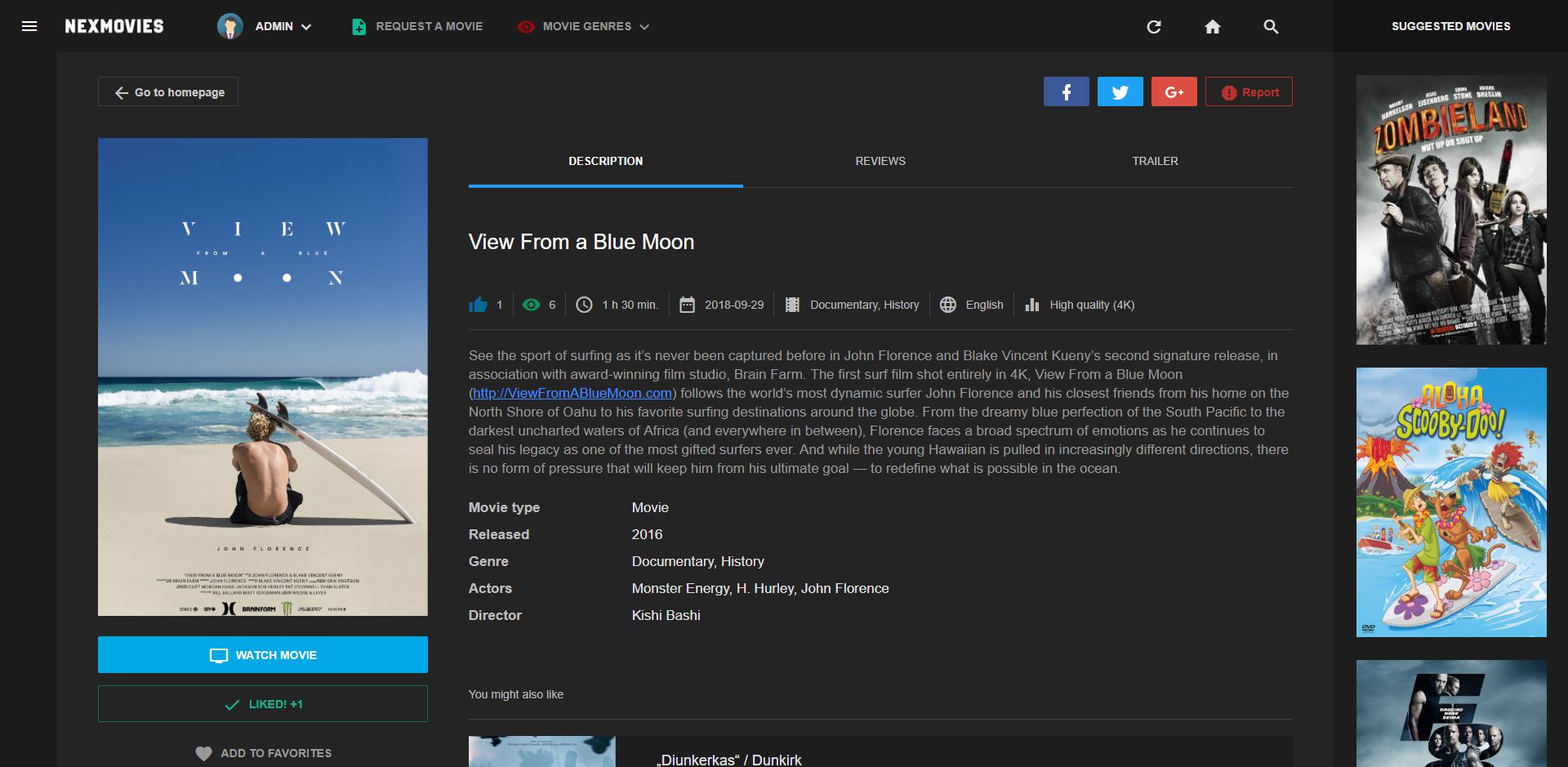Switch to the Reviews tab
This screenshot has width=1568, height=767.
[x=880, y=161]
